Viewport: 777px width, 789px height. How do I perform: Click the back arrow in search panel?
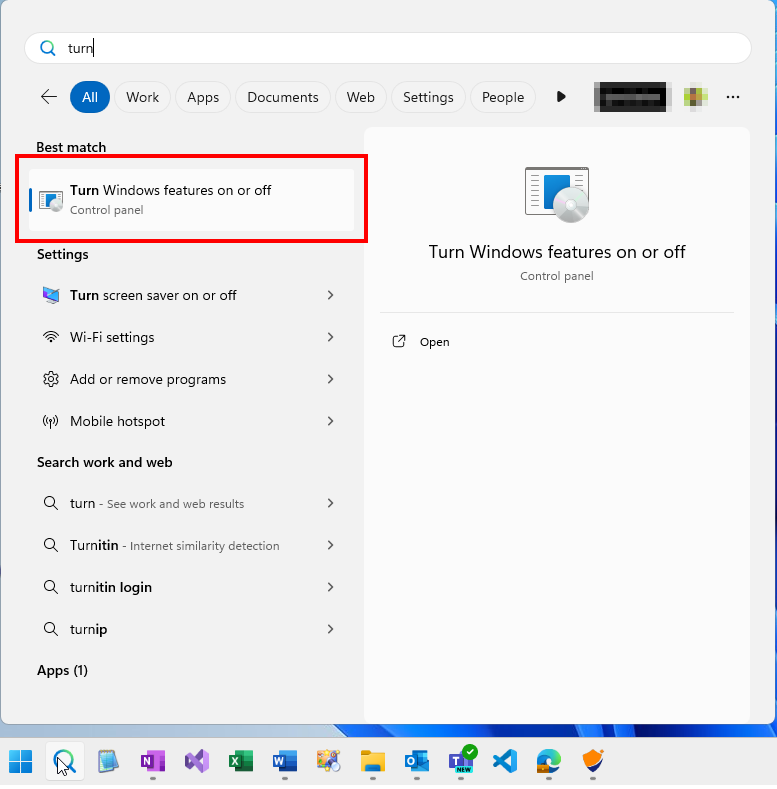(48, 97)
